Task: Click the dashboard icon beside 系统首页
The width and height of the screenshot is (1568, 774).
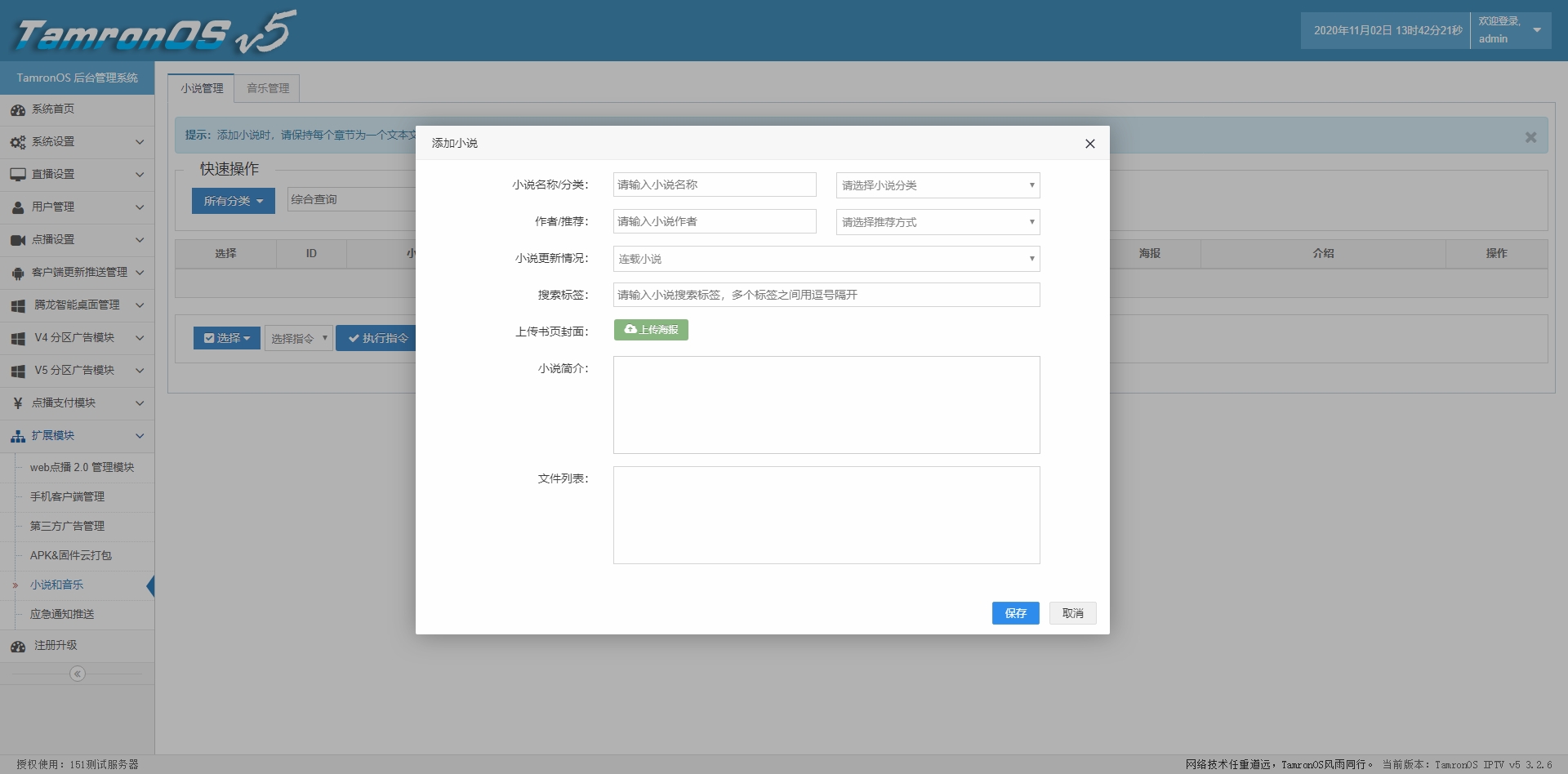Action: pyautogui.click(x=18, y=109)
